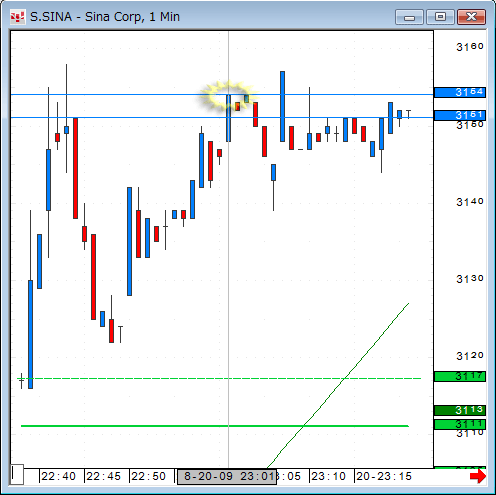
Task: Click the tall red candle after 22:40
Action: pos(76,168)
